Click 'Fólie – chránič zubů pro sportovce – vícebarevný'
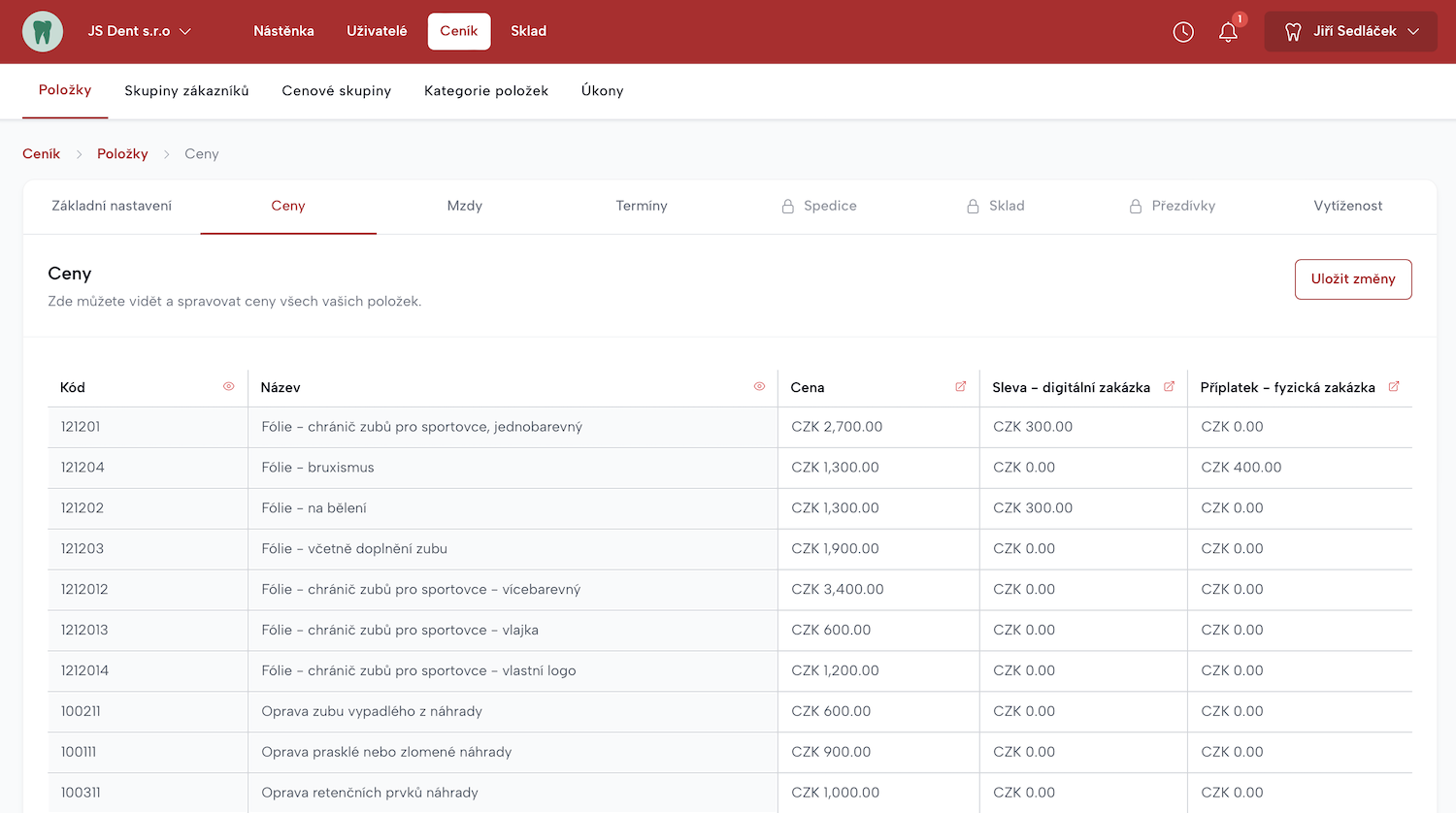Image resolution: width=1456 pixels, height=813 pixels. click(421, 590)
